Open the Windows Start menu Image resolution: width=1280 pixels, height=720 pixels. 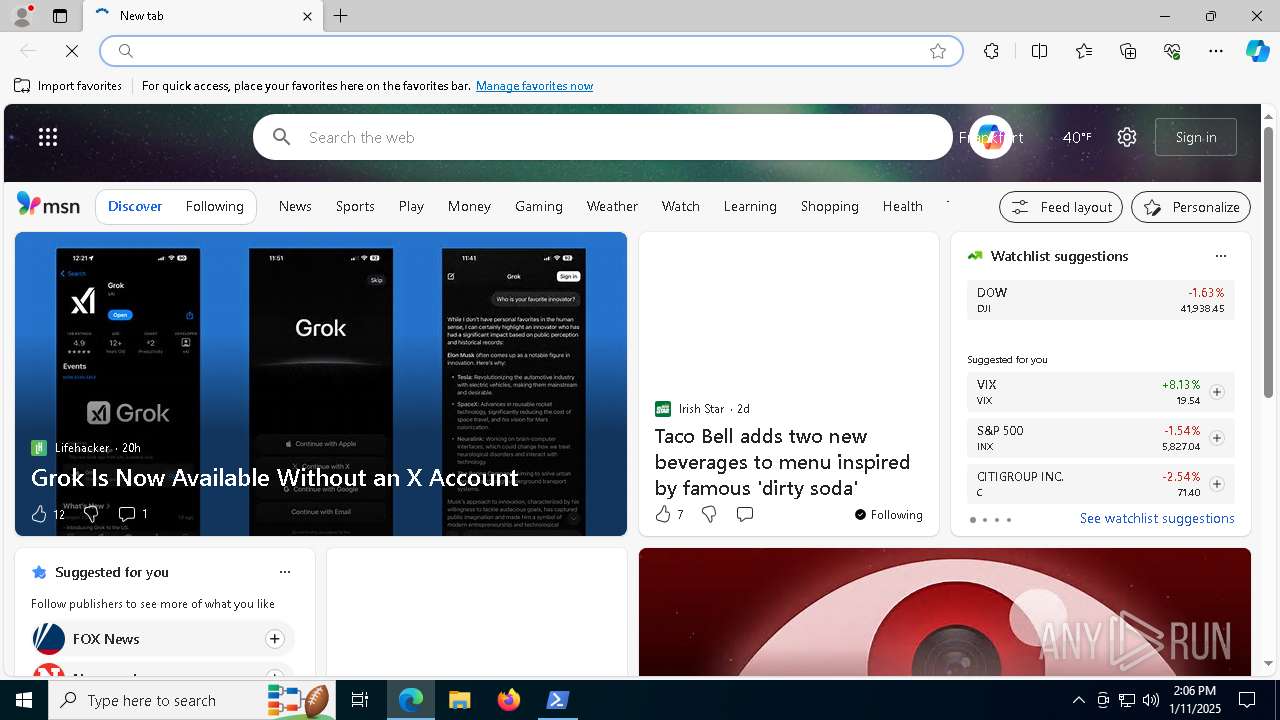click(x=24, y=700)
